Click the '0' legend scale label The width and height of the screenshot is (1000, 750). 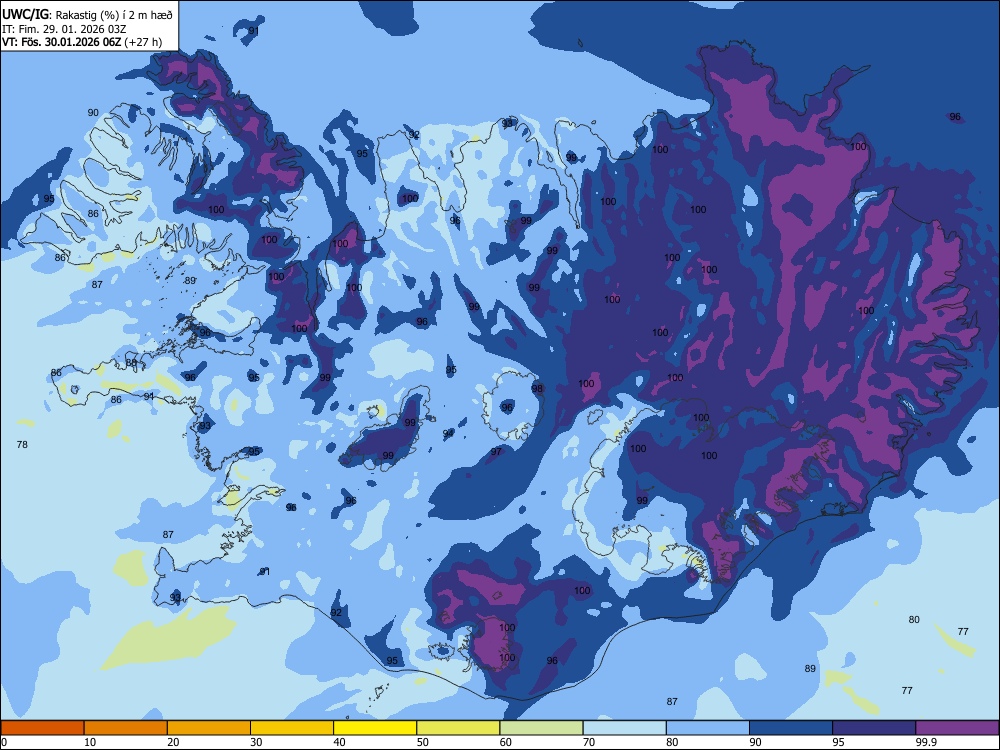(x=4, y=742)
